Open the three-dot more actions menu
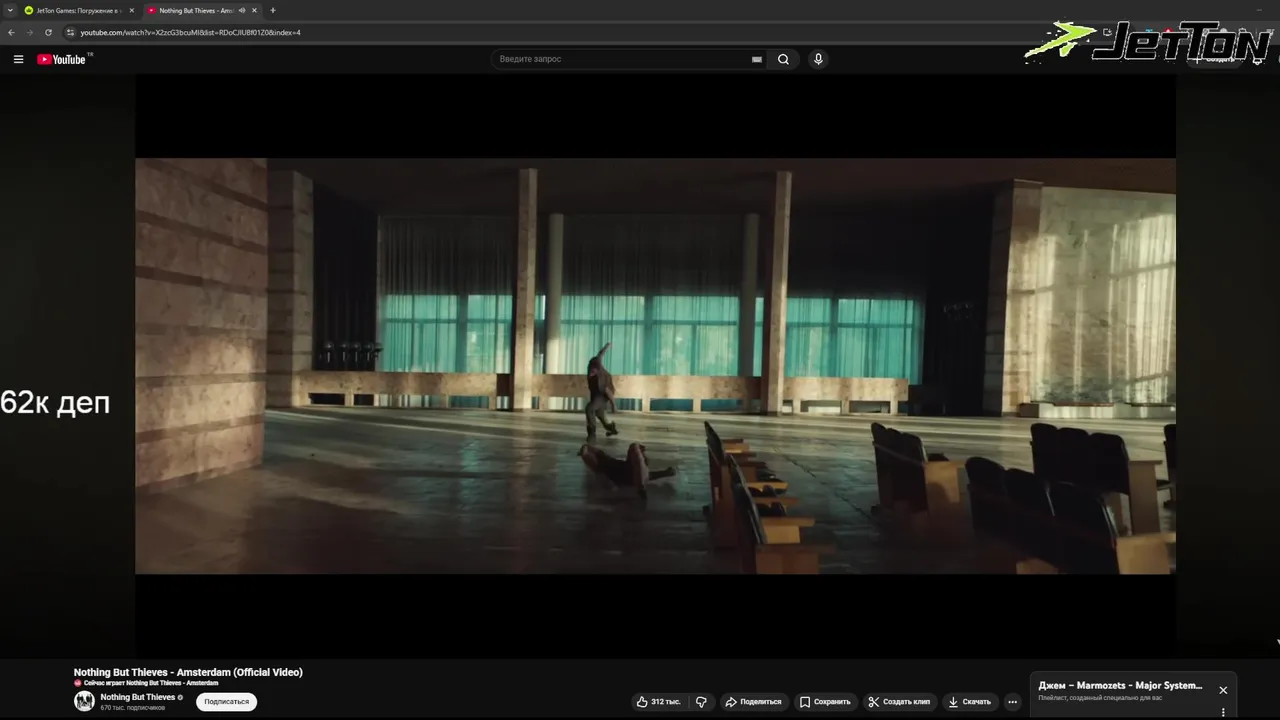This screenshot has width=1280, height=720. click(x=1012, y=702)
